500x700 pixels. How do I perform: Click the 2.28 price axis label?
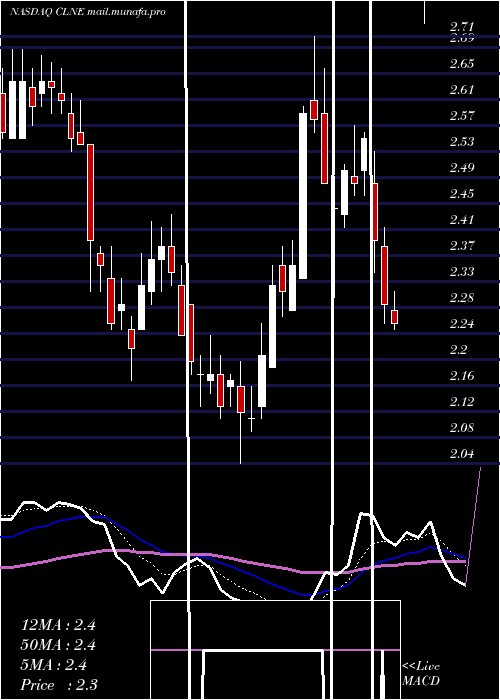(x=462, y=297)
